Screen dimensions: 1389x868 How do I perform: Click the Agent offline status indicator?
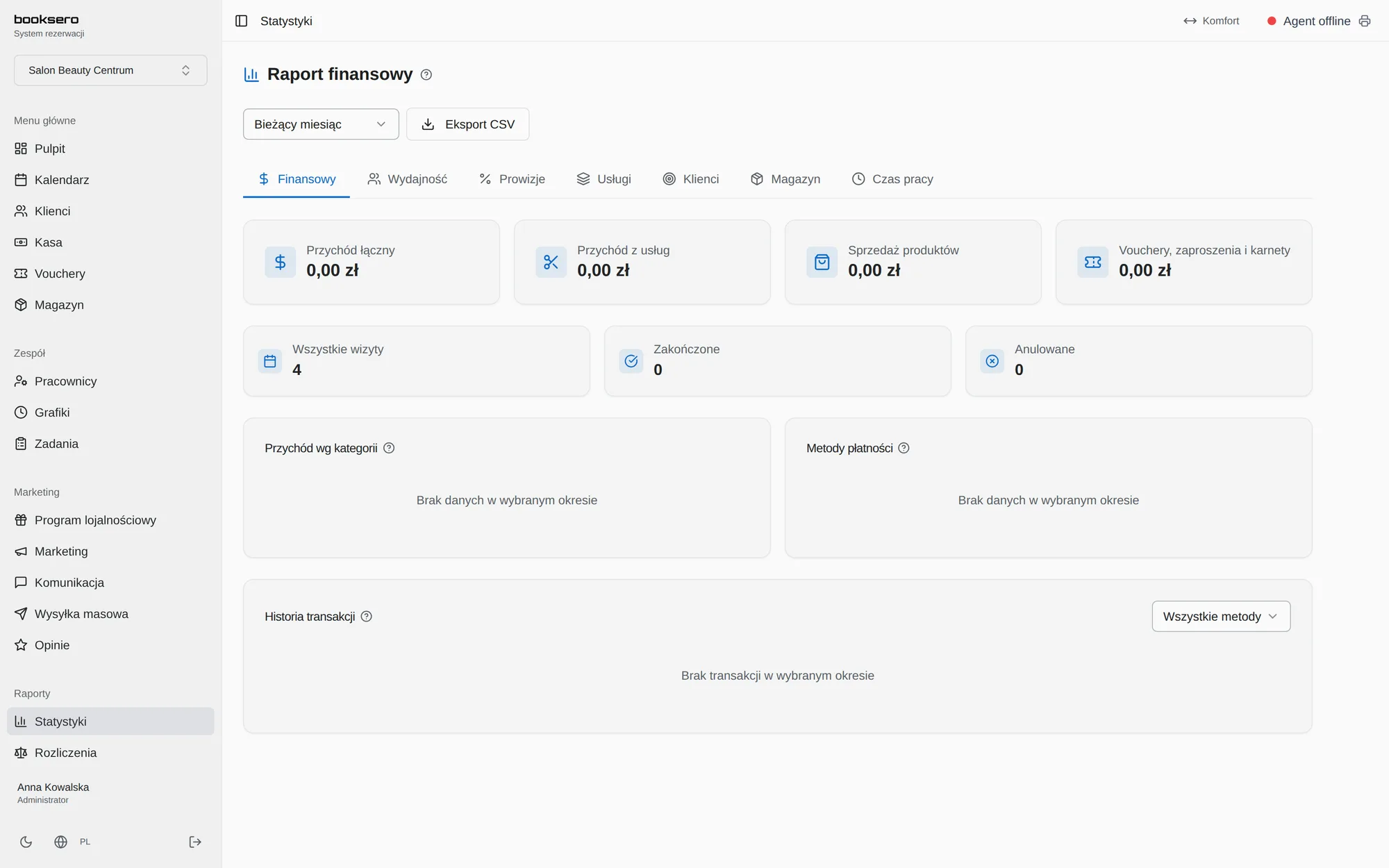1308,21
